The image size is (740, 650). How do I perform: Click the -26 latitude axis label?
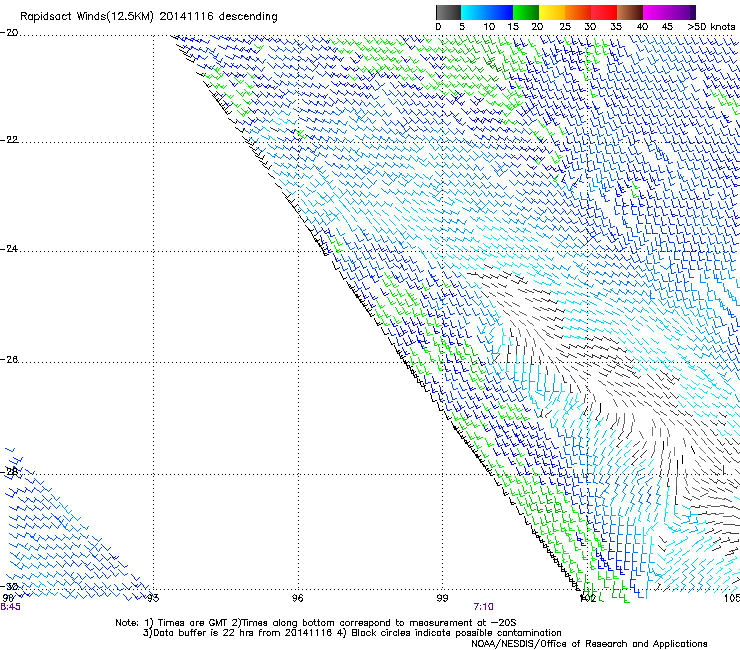click(9, 360)
